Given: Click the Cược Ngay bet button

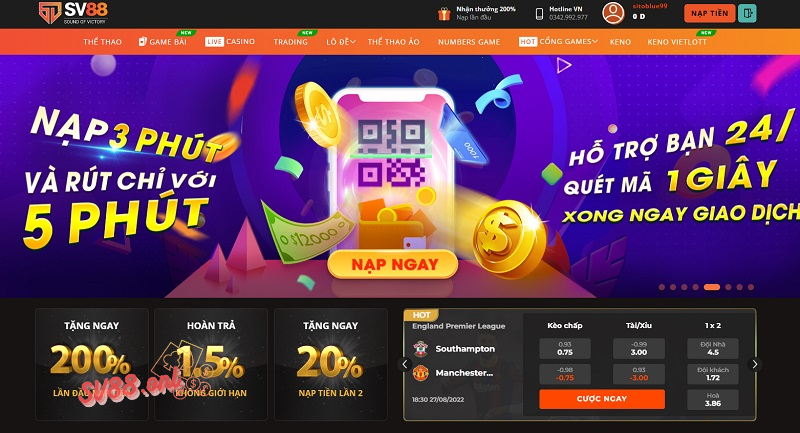Looking at the screenshot, I should coord(602,399).
